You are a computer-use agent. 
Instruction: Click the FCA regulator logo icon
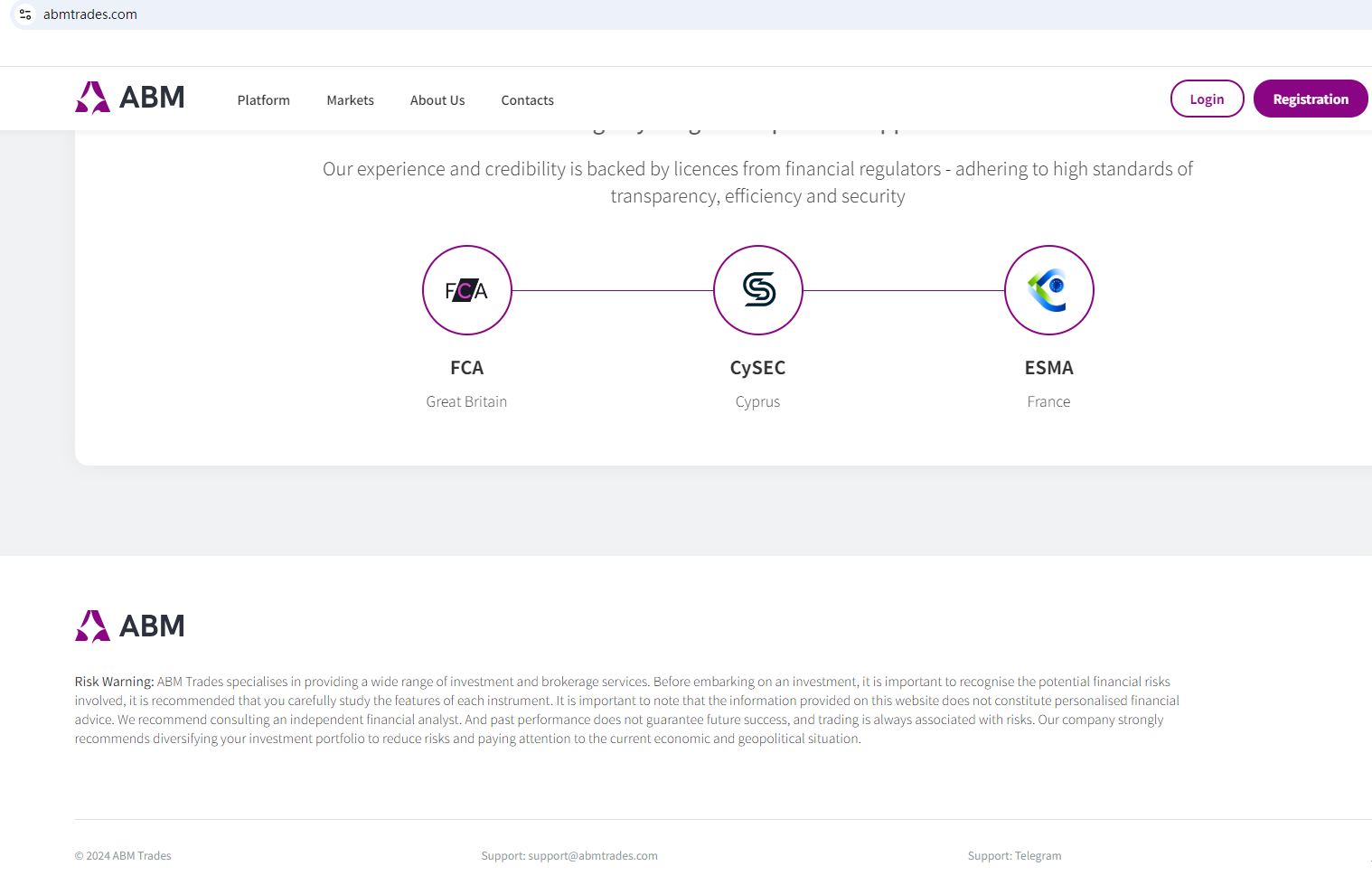(466, 290)
